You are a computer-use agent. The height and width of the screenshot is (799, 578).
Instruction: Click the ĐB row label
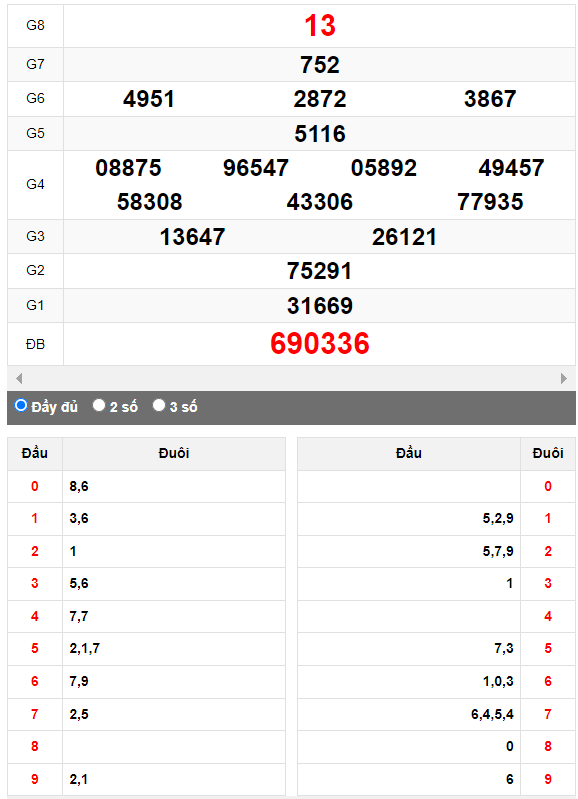pyautogui.click(x=35, y=344)
